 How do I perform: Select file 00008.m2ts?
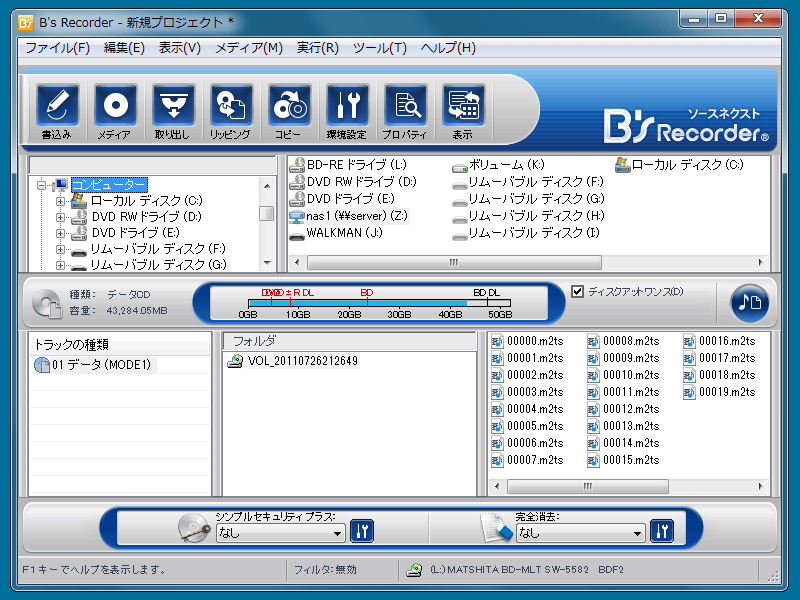623,341
